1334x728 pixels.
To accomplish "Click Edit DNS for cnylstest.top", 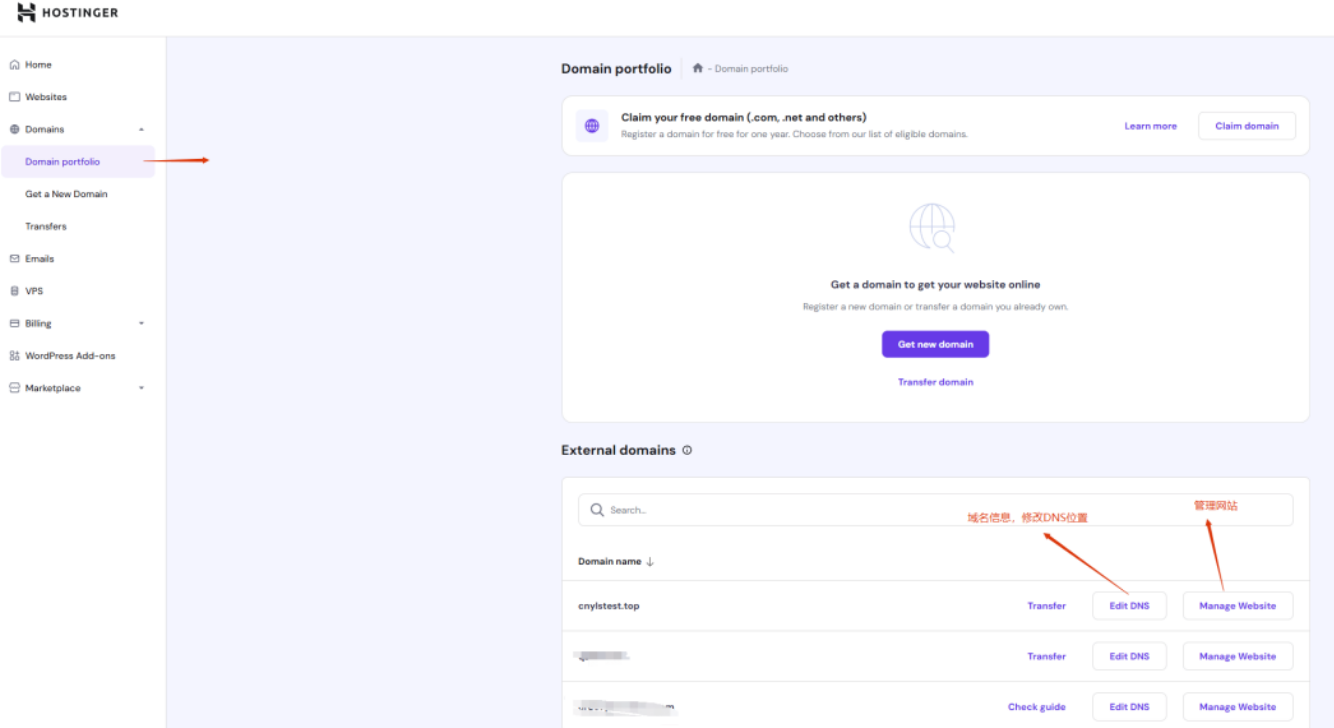I will pos(1129,606).
